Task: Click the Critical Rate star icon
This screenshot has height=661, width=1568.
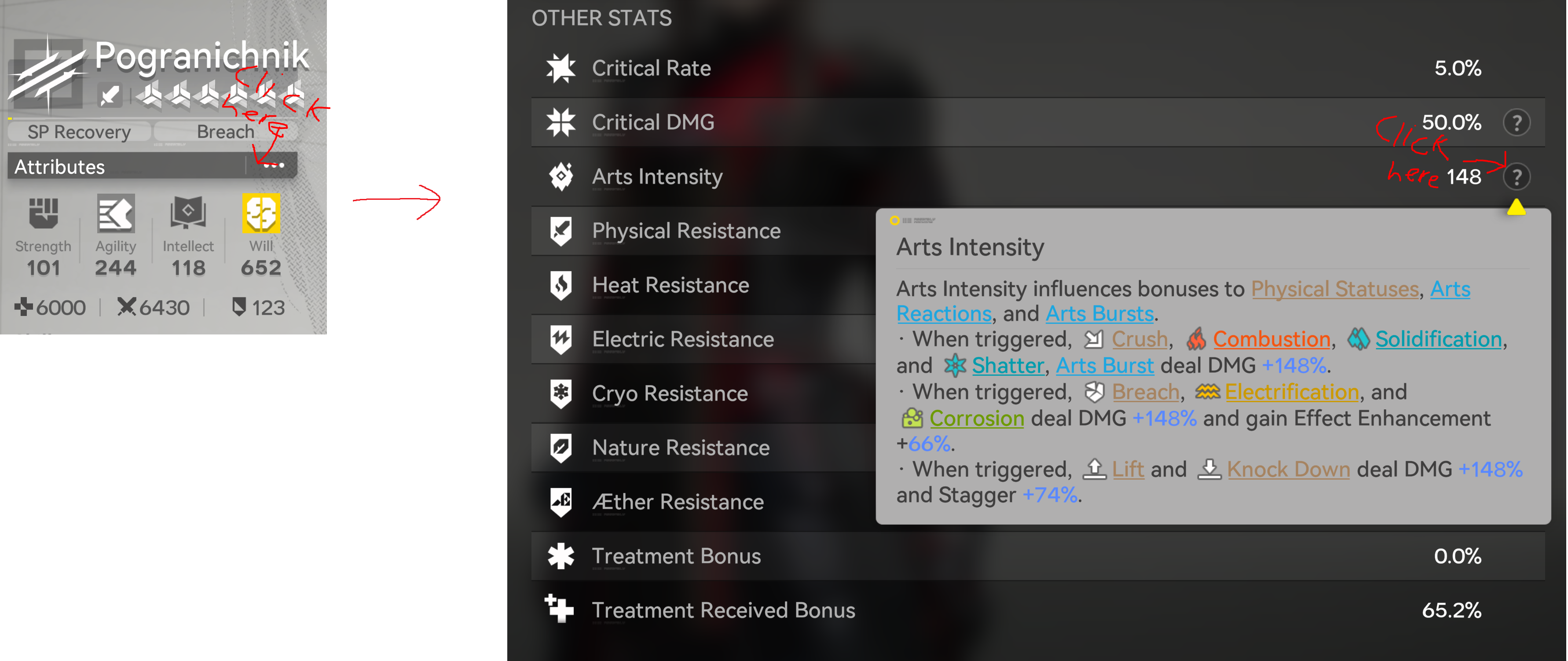Action: click(x=561, y=68)
